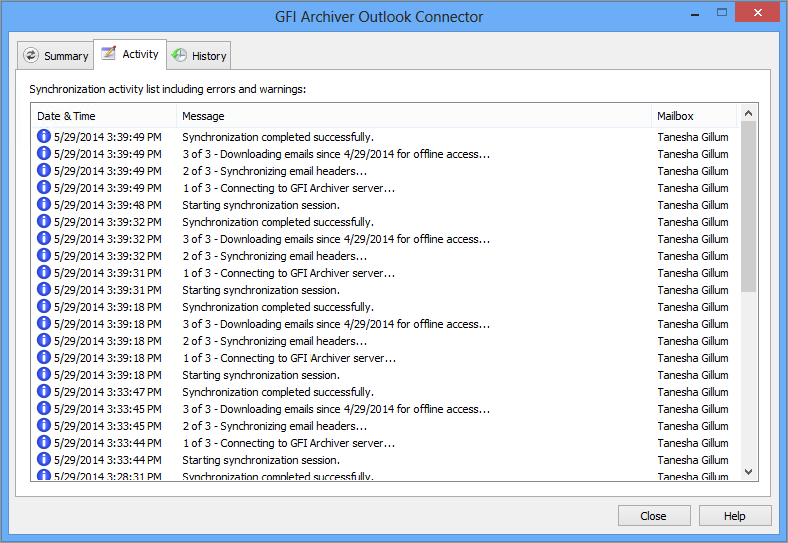This screenshot has width=788, height=543.
Task: Close the window with the red X
Action: click(757, 13)
